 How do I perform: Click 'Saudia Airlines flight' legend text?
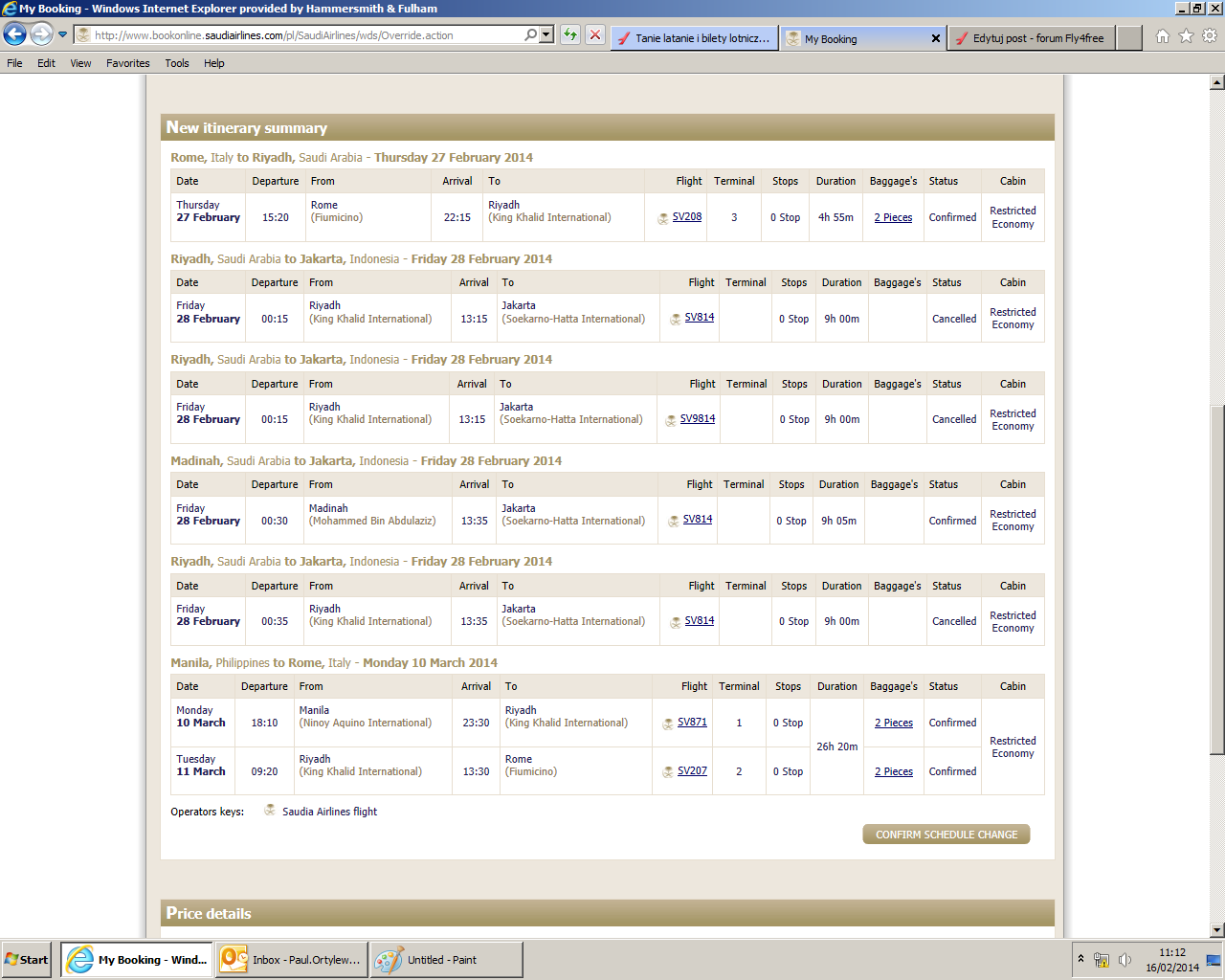click(329, 812)
